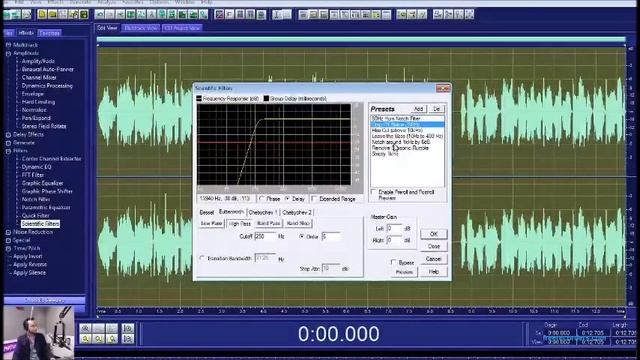The image size is (640, 360).
Task: Click OK in Scientific Filters dialog
Action: 433,234
